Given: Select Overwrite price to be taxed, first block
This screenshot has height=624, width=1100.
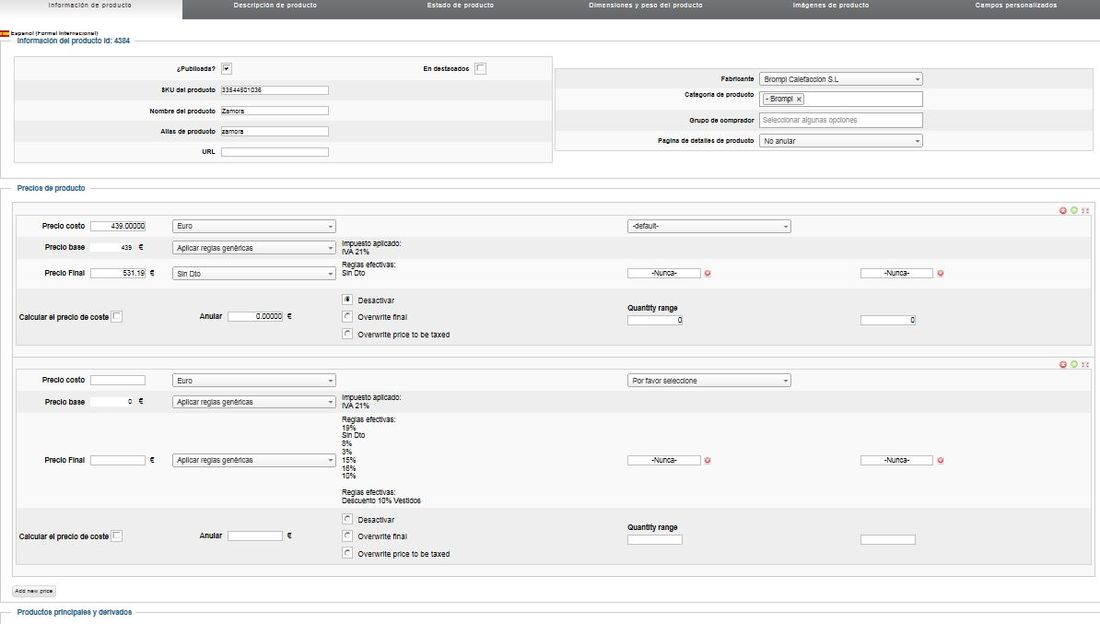Looking at the screenshot, I should 347,334.
